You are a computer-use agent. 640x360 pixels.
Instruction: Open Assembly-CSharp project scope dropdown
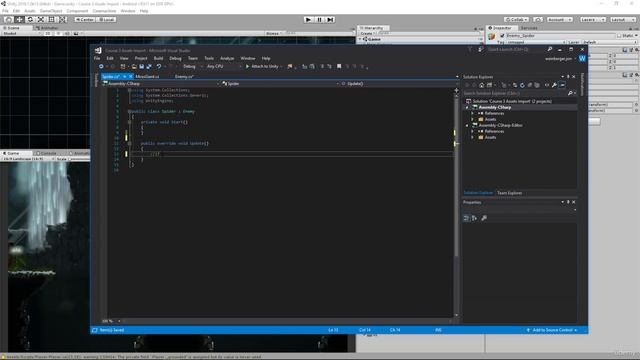tap(161, 84)
